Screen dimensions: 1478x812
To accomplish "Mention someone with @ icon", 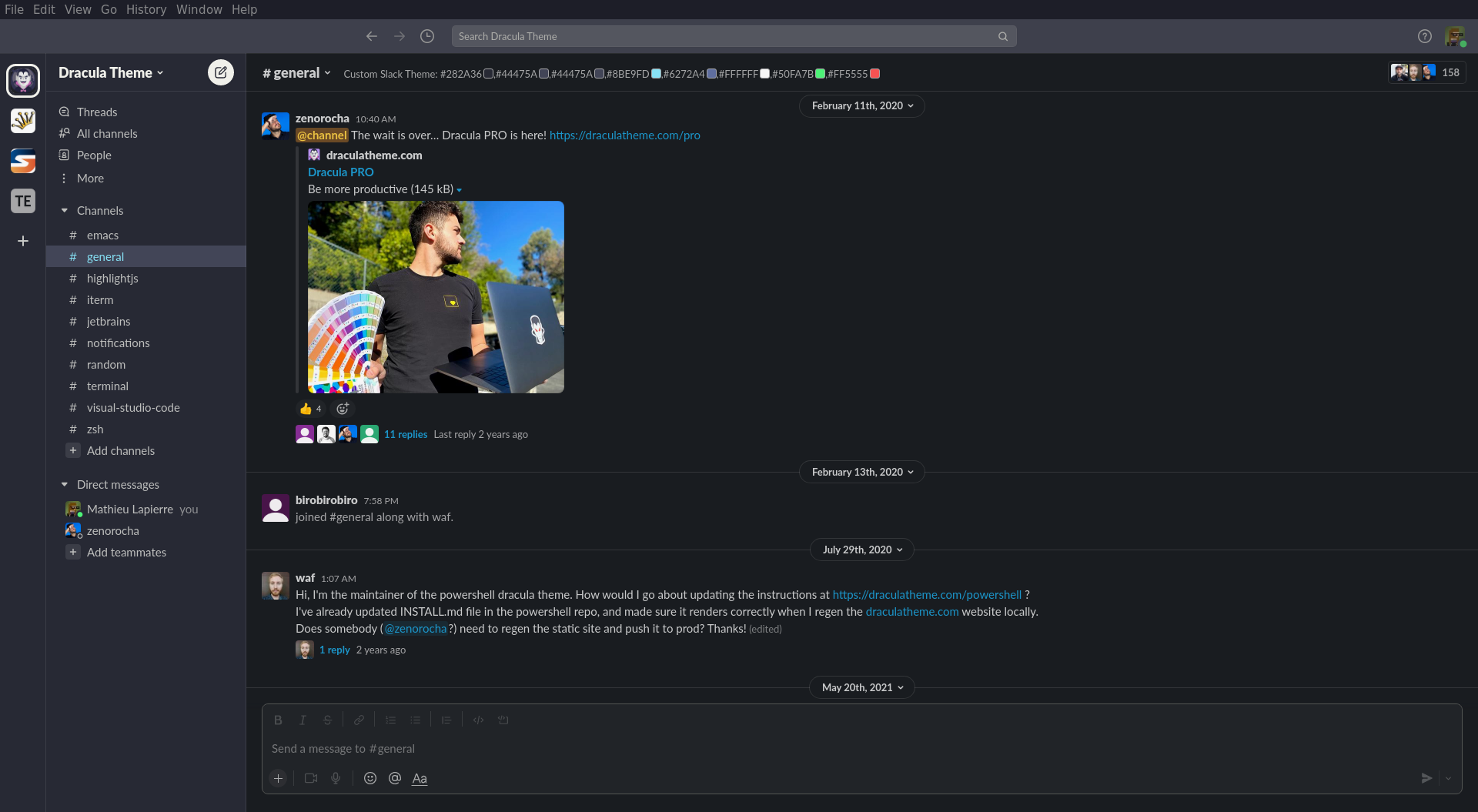I will click(395, 778).
